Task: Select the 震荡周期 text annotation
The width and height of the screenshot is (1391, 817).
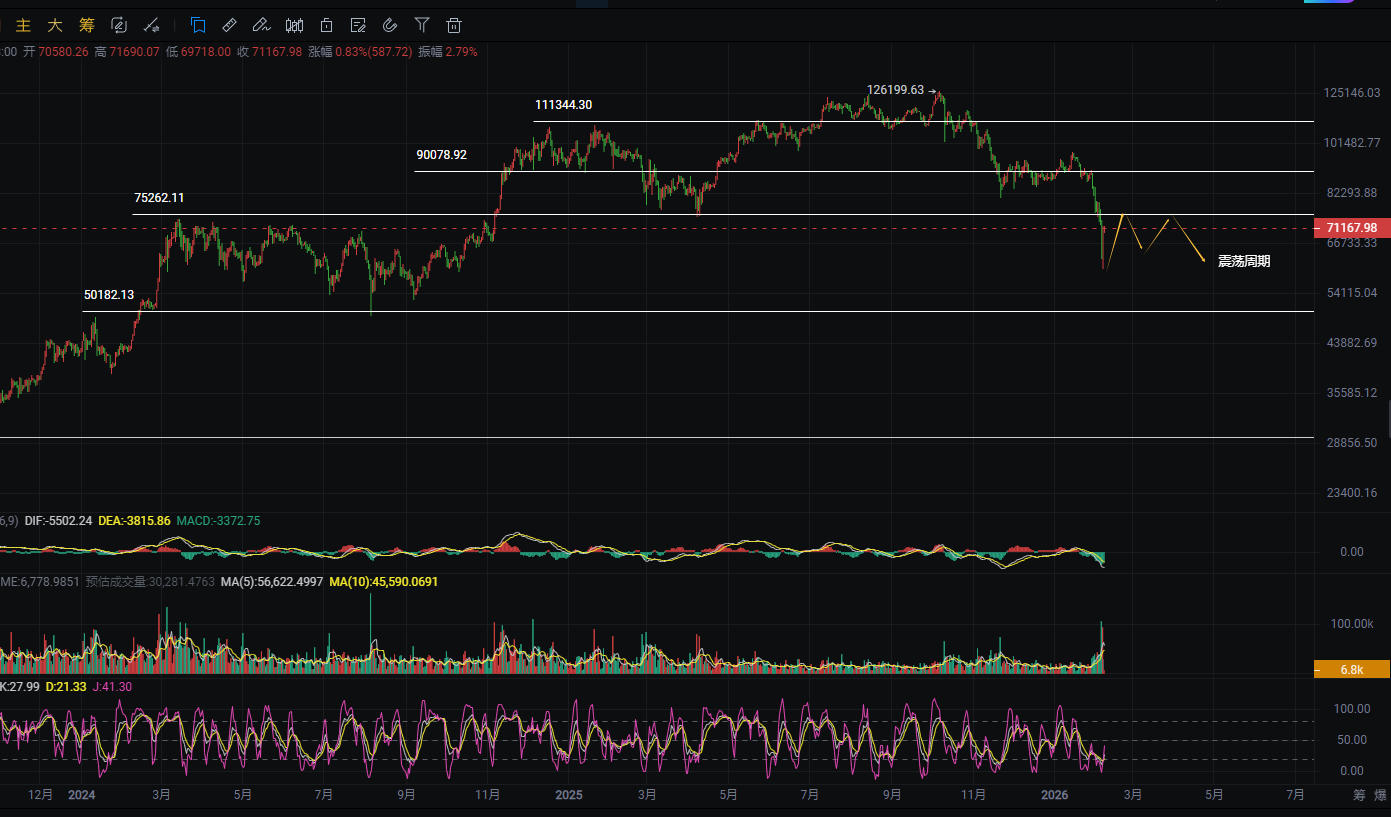Action: tap(1244, 262)
